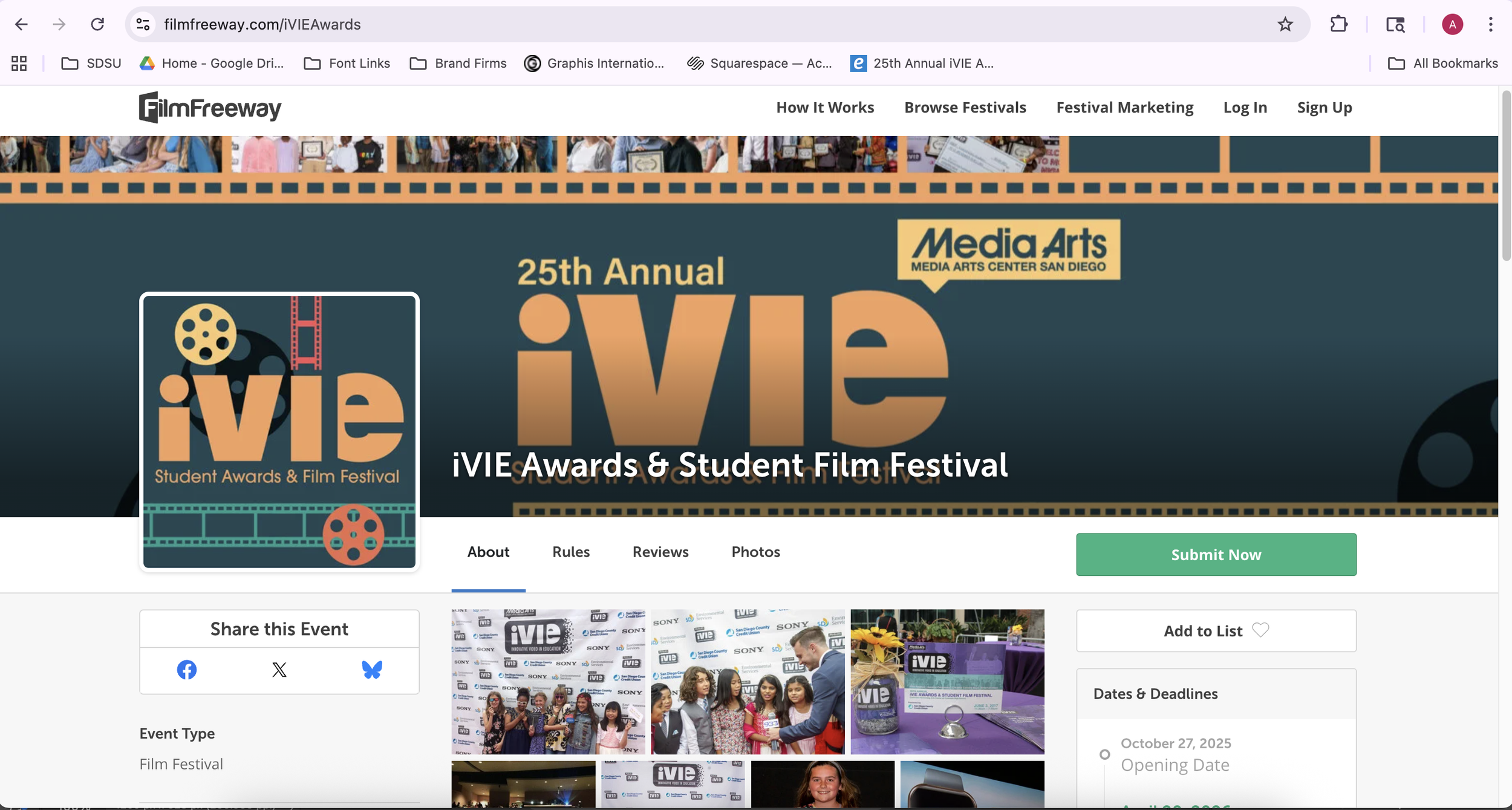Open photo of kids at iVIE step-and-repeat

point(549,682)
